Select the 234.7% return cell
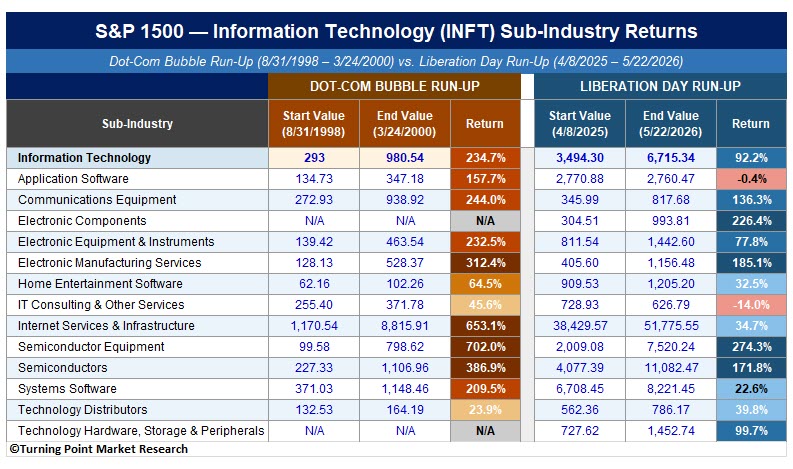 486,158
